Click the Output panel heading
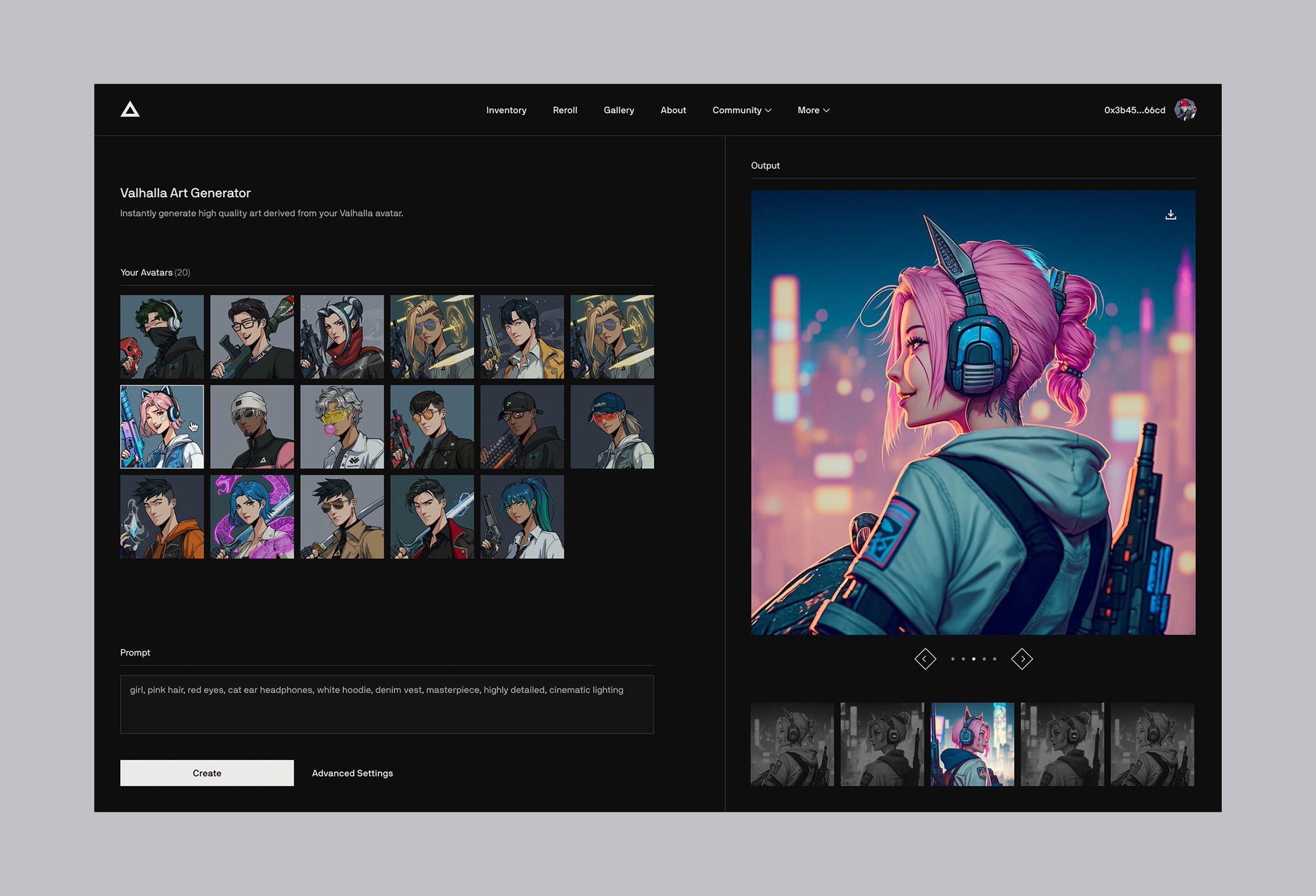The height and width of the screenshot is (896, 1316). [x=765, y=166]
